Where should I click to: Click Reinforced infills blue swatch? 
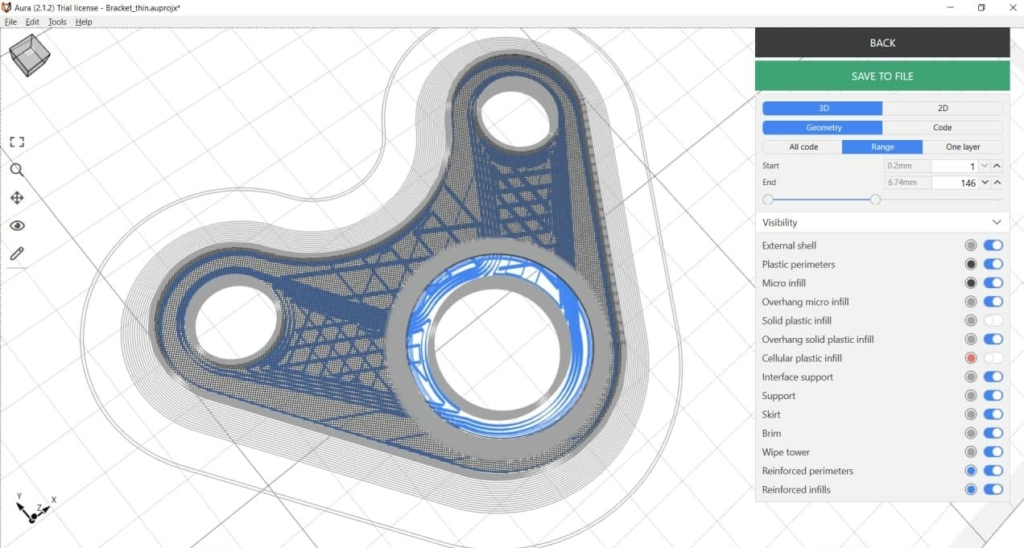point(970,489)
